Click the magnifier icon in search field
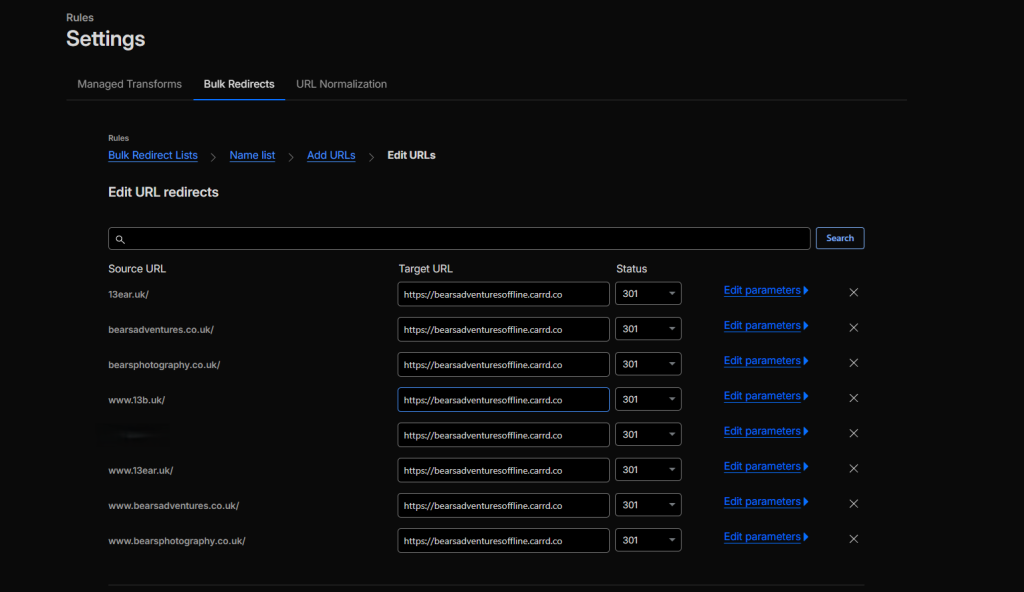 click(120, 239)
